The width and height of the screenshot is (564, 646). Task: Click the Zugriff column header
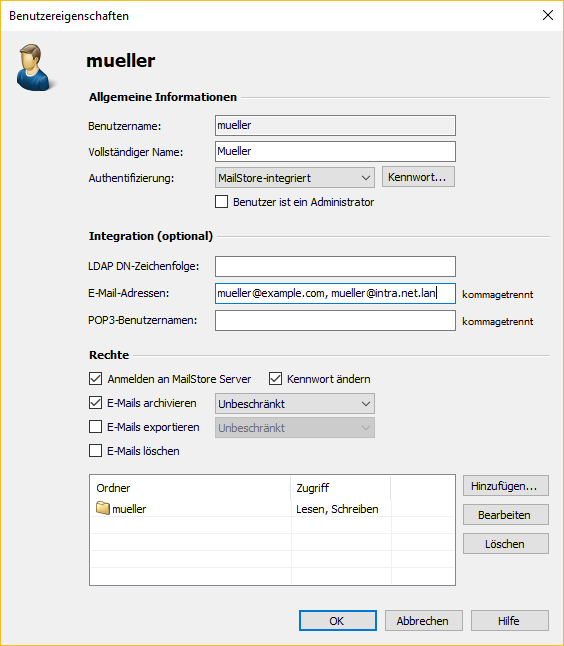pyautogui.click(x=341, y=488)
